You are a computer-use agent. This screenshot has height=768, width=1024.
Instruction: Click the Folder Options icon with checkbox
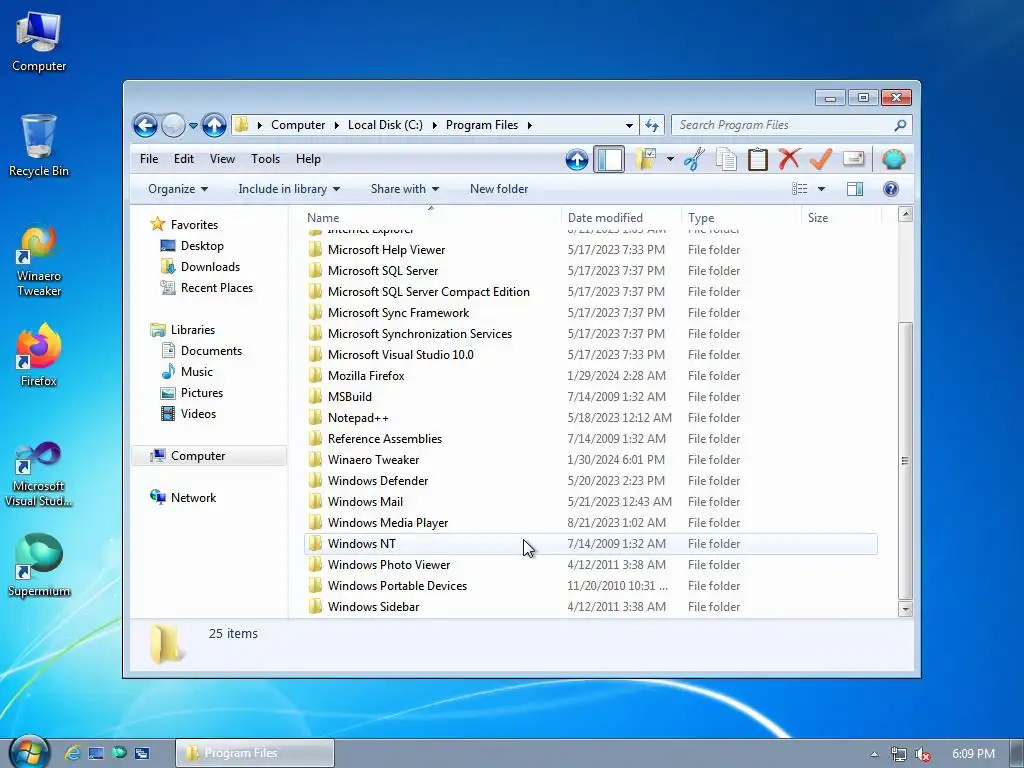(646, 159)
